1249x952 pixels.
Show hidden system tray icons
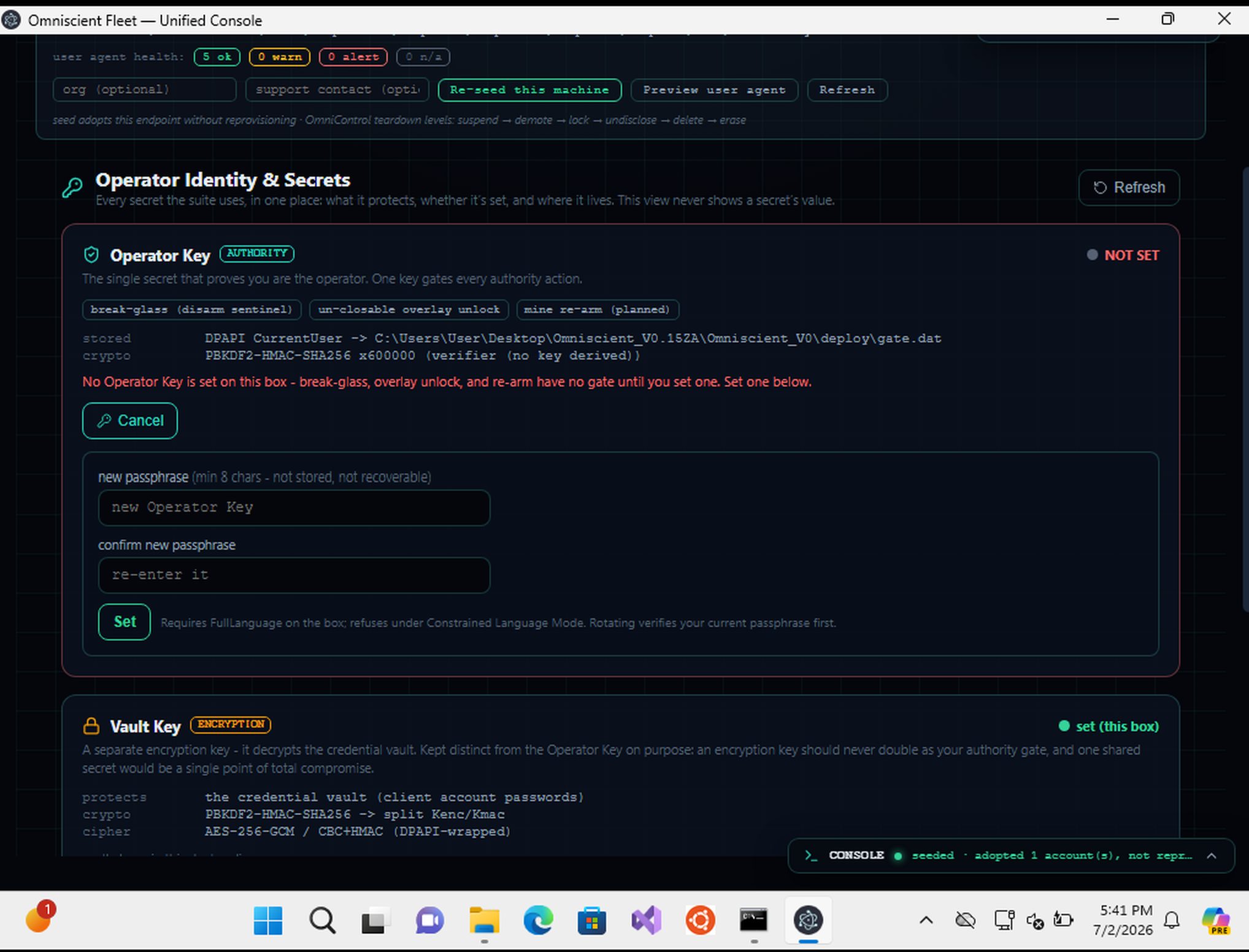[926, 920]
